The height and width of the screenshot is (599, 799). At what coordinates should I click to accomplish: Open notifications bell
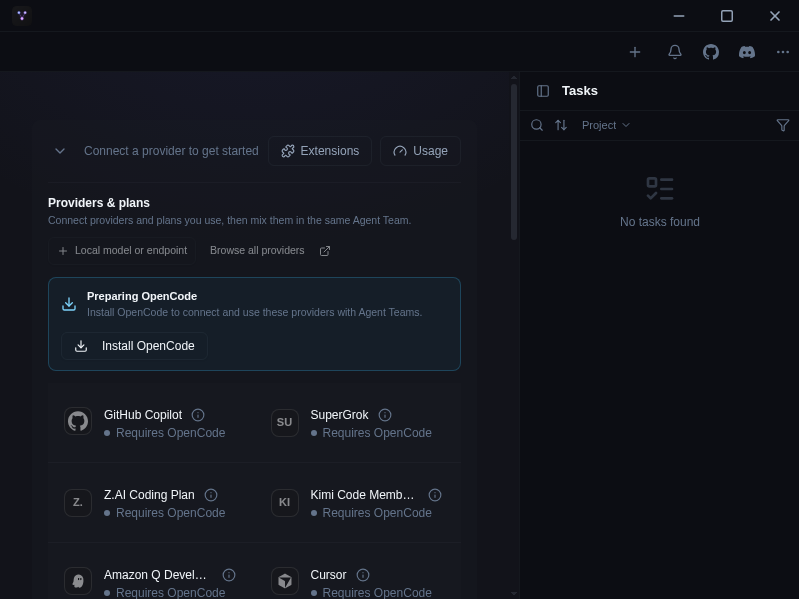tap(675, 52)
